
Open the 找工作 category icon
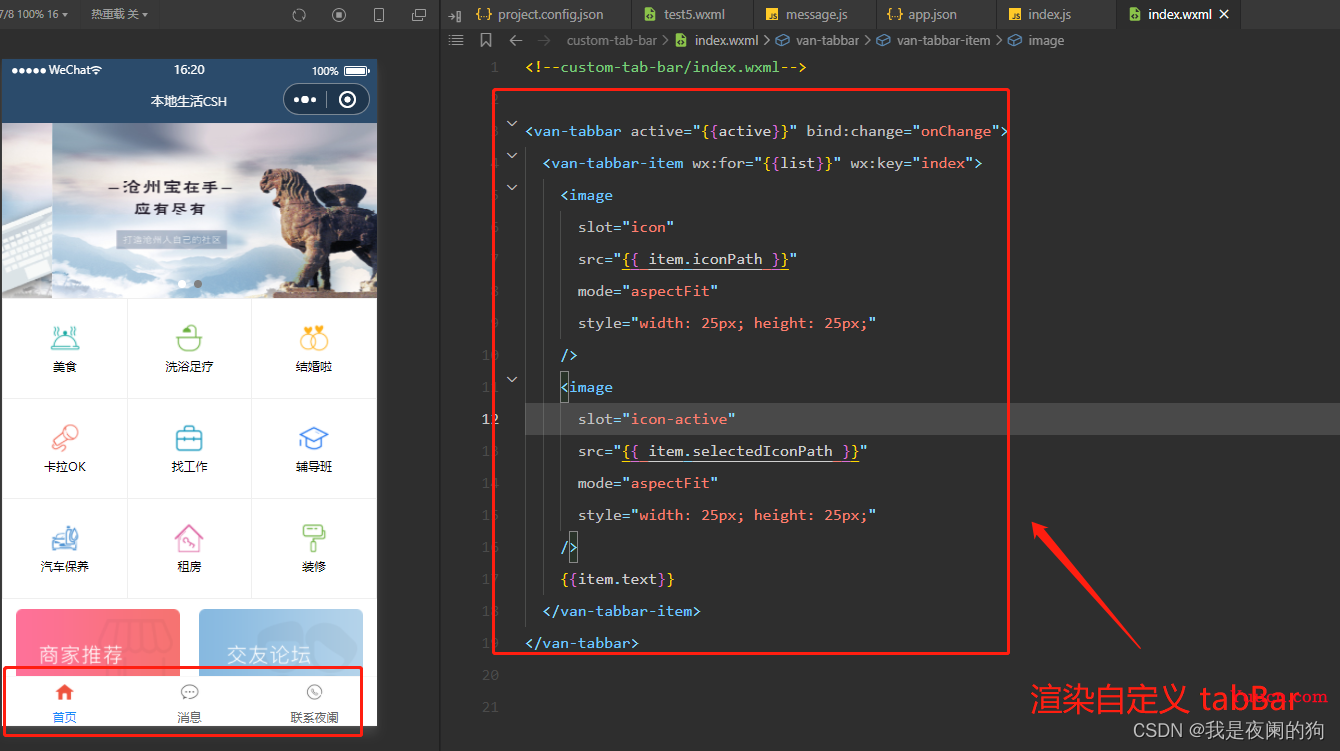point(189,438)
